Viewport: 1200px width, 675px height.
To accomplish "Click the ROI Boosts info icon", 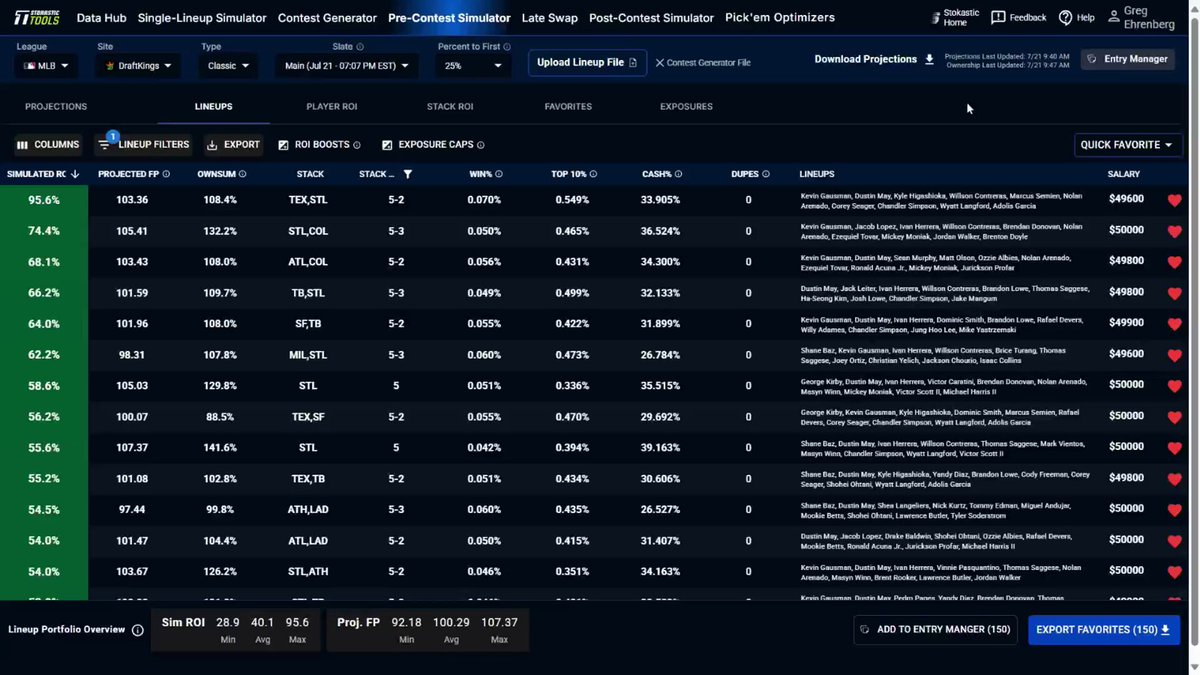I will pyautogui.click(x=357, y=145).
